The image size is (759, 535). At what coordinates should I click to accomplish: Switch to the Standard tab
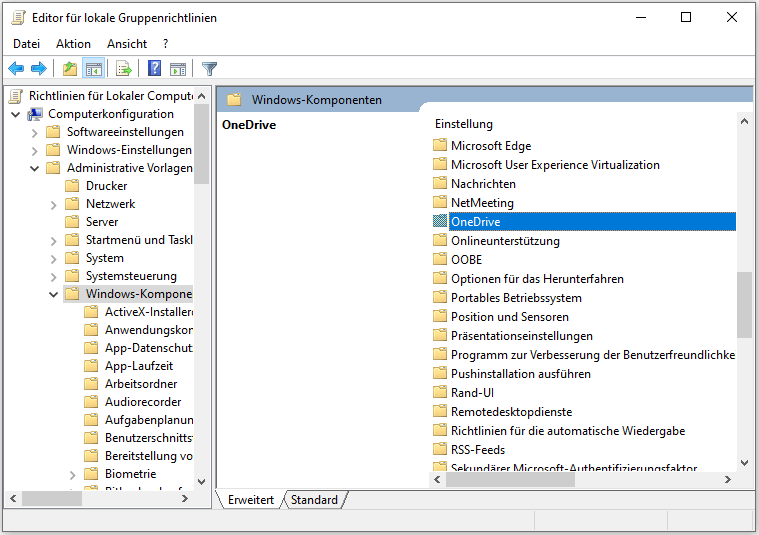314,500
